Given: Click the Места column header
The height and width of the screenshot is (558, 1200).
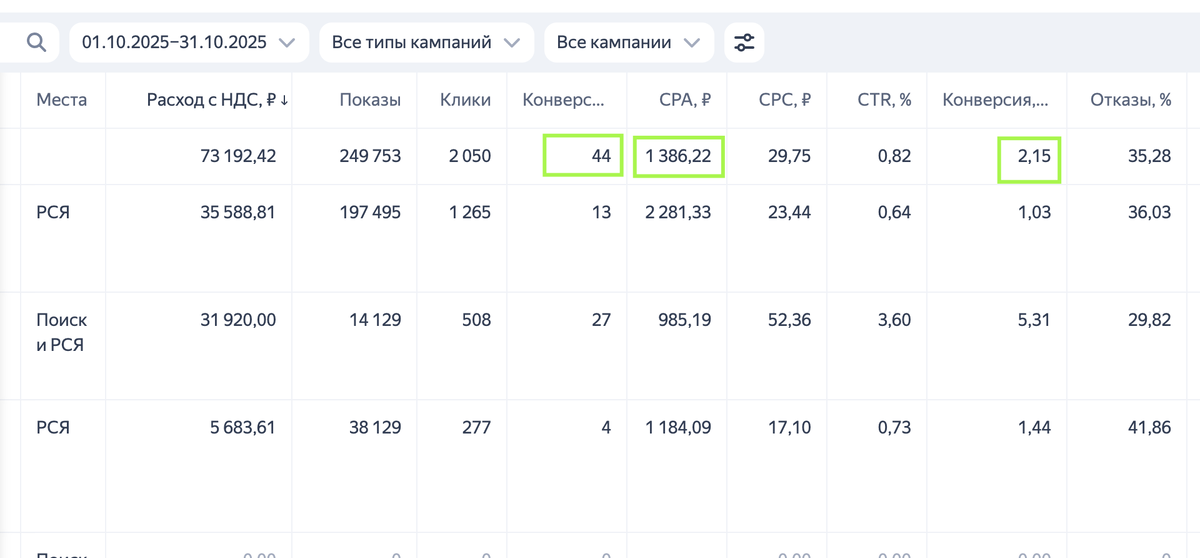Looking at the screenshot, I should point(62,100).
